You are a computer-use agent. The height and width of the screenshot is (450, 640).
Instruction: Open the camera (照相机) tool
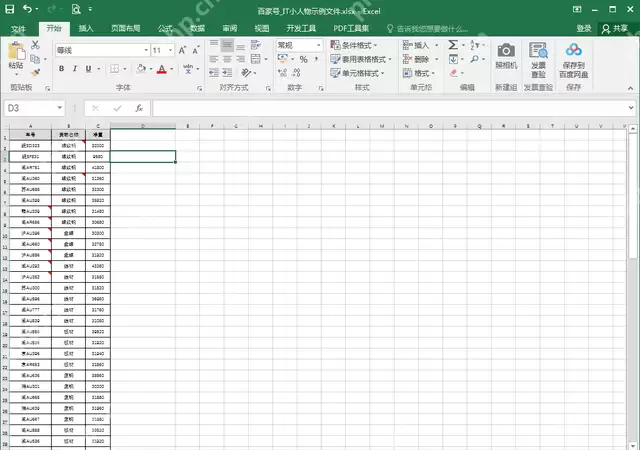pyautogui.click(x=506, y=57)
